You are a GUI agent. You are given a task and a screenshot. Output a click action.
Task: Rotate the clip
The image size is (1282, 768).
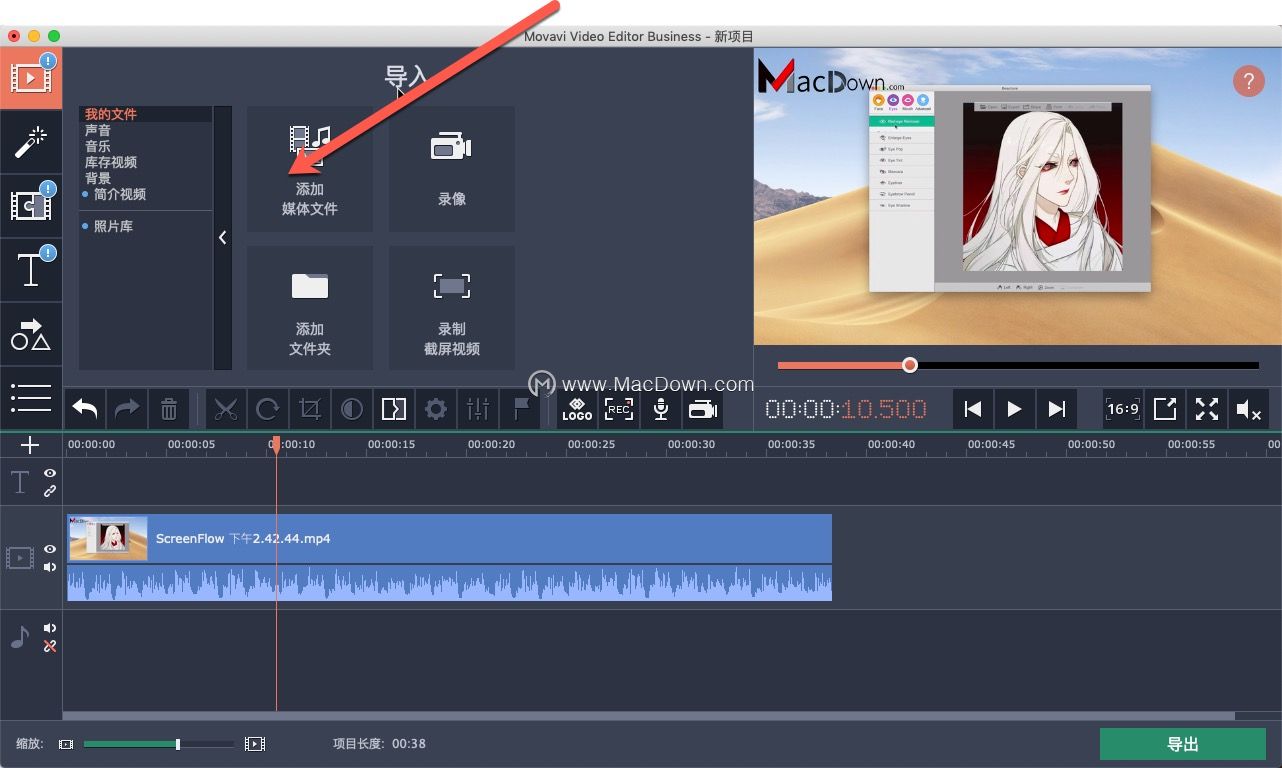(268, 409)
